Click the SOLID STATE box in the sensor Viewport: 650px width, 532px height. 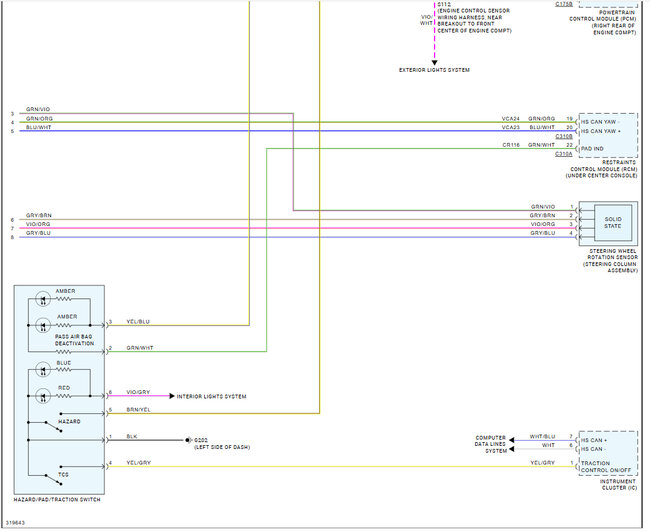(613, 223)
